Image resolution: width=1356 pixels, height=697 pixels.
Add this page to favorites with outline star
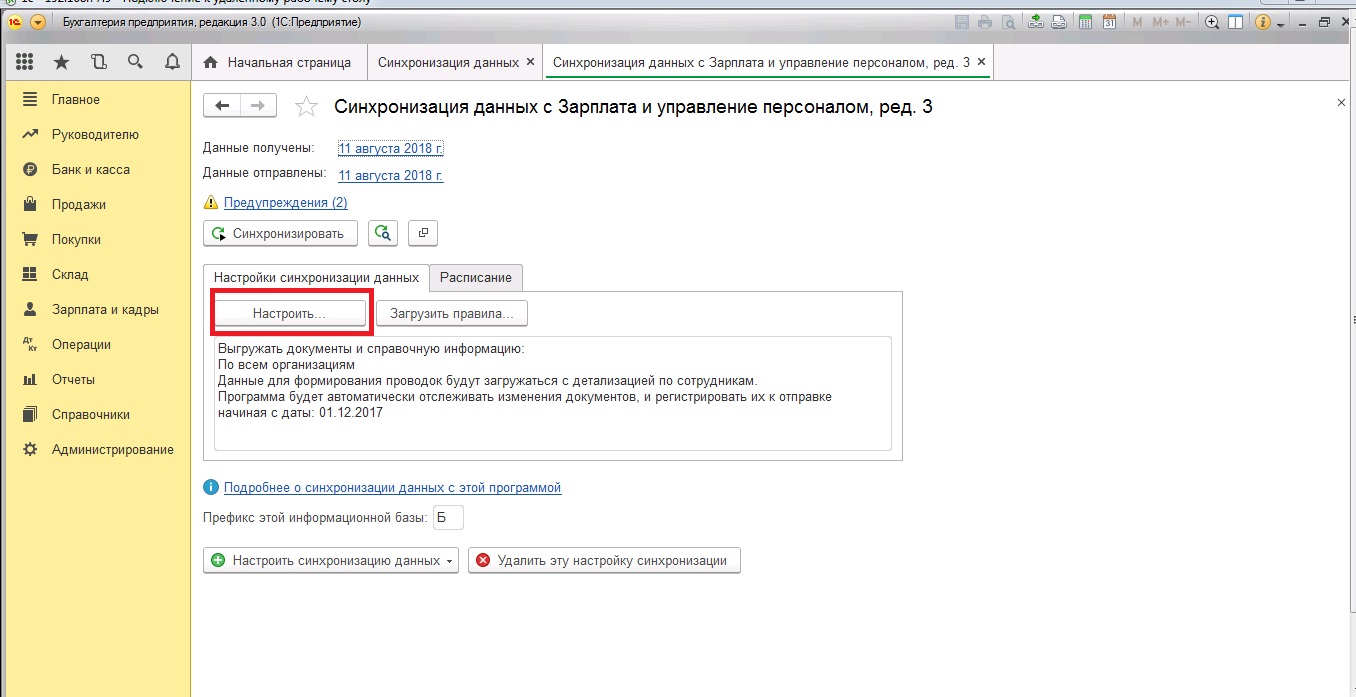click(x=307, y=107)
